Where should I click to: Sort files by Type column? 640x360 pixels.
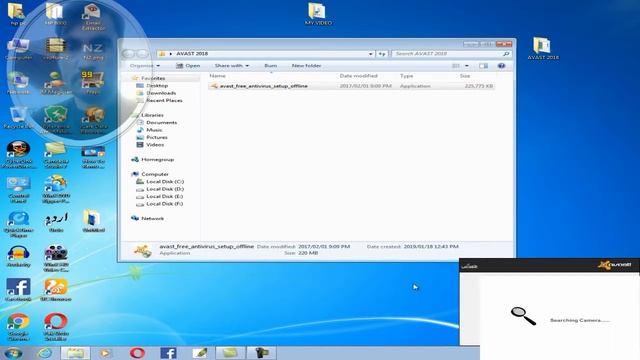407,76
